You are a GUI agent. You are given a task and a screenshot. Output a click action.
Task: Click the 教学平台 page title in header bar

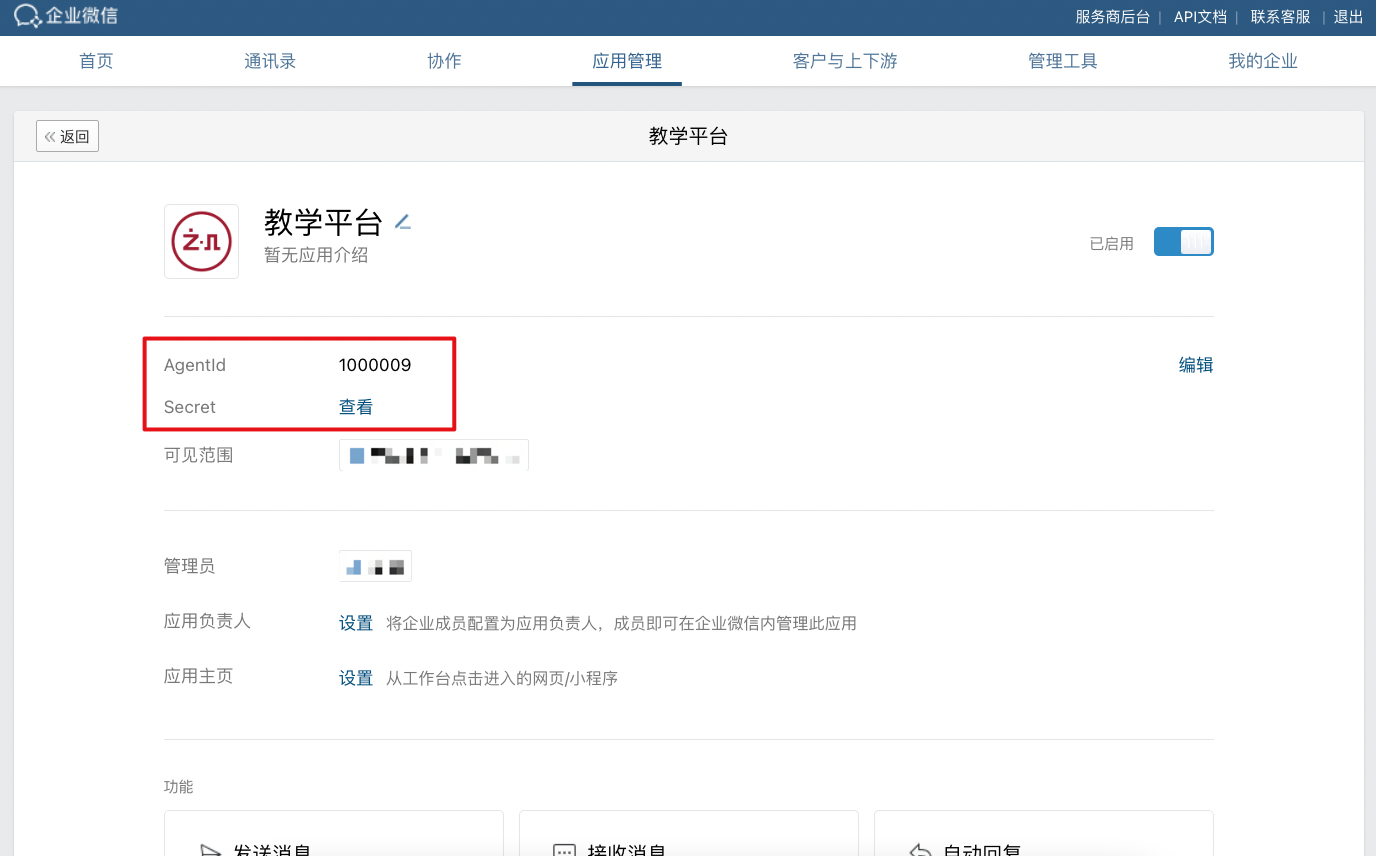[x=688, y=136]
